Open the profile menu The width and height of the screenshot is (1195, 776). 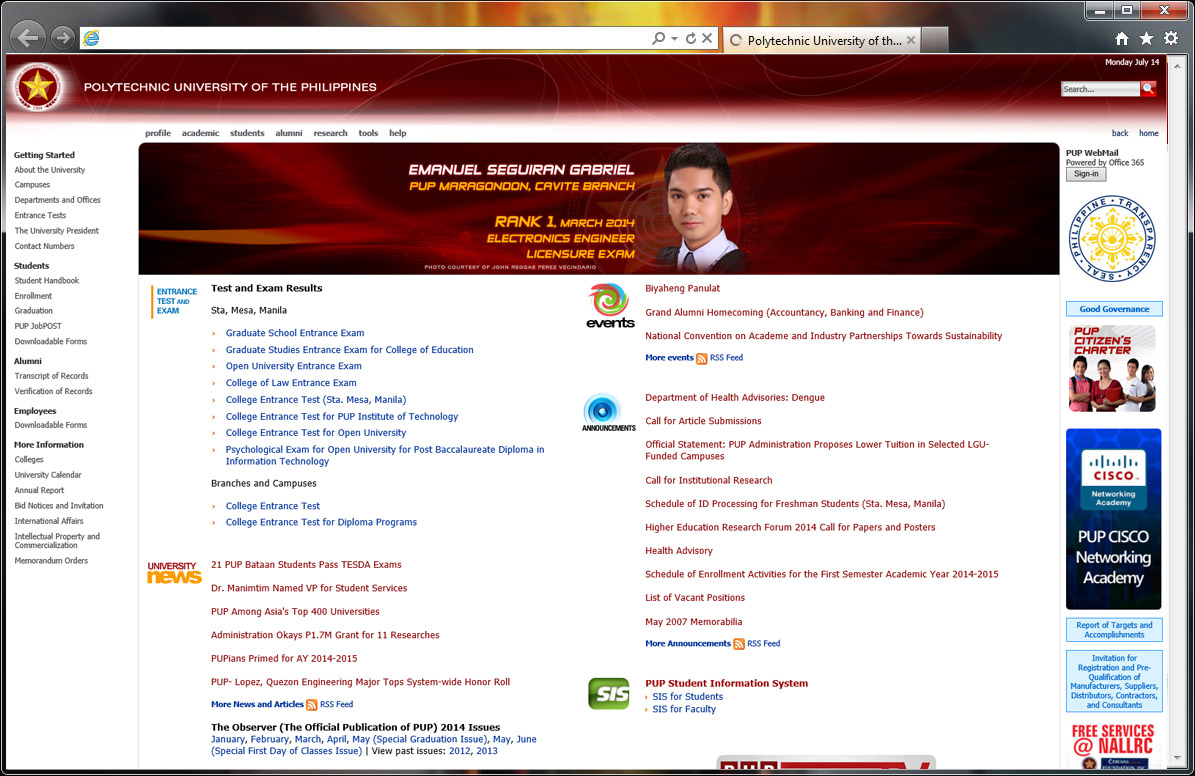(158, 133)
